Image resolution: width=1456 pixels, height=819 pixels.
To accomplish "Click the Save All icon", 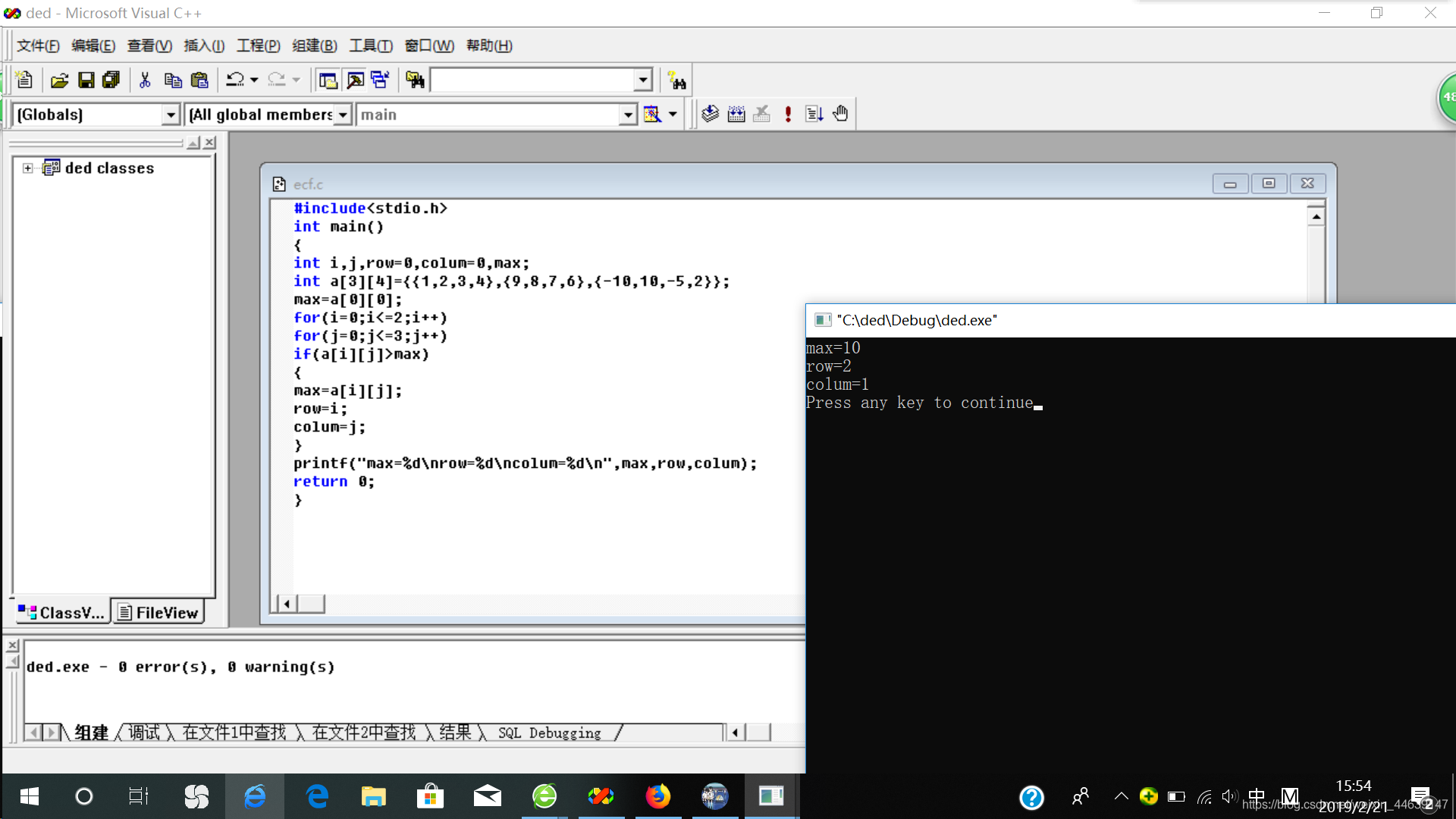I will coord(111,80).
